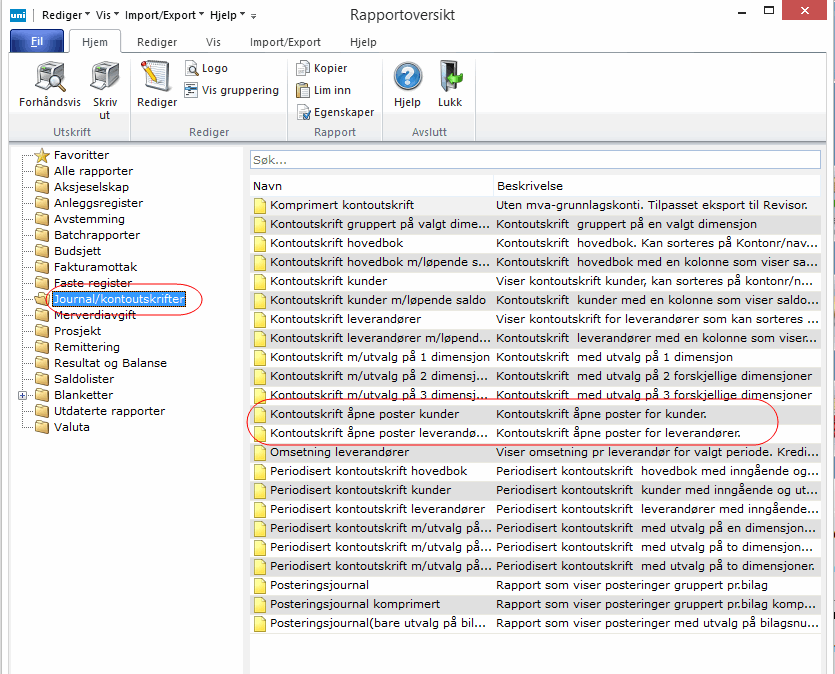This screenshot has width=835, height=674.
Task: Click Vis gruppering in the ribbon
Action: [x=231, y=90]
